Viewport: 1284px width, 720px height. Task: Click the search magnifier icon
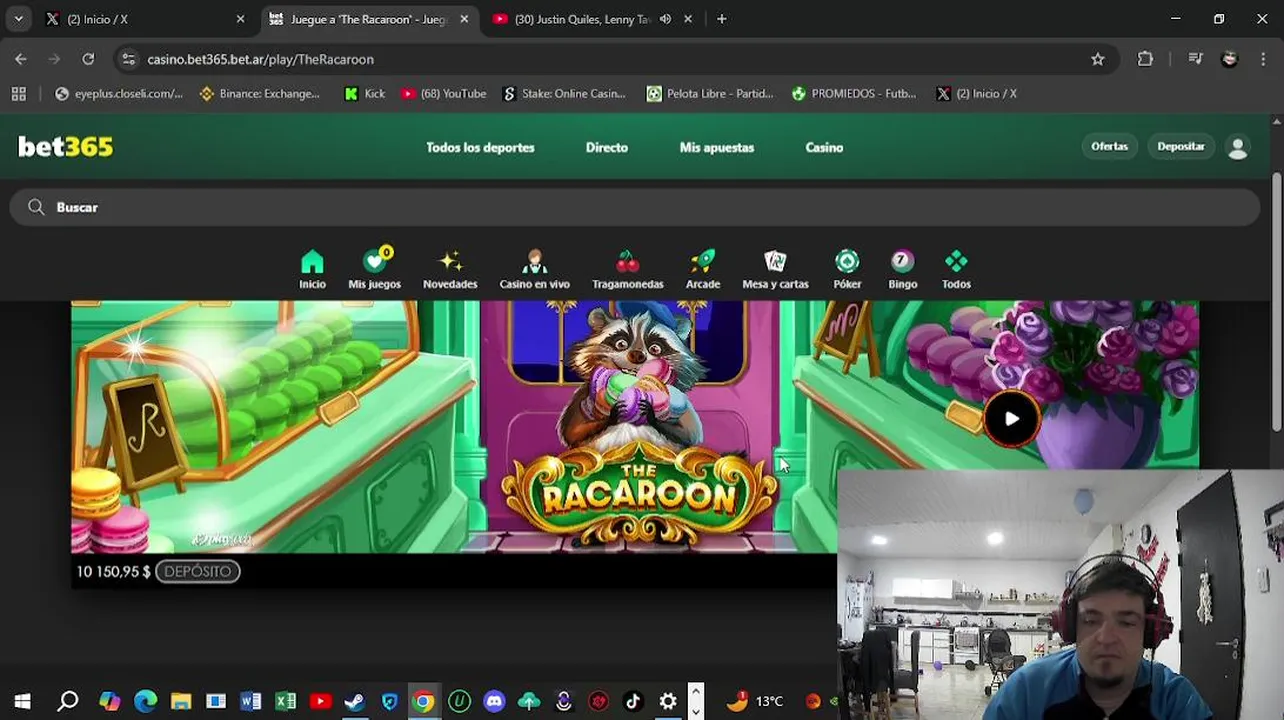point(36,207)
